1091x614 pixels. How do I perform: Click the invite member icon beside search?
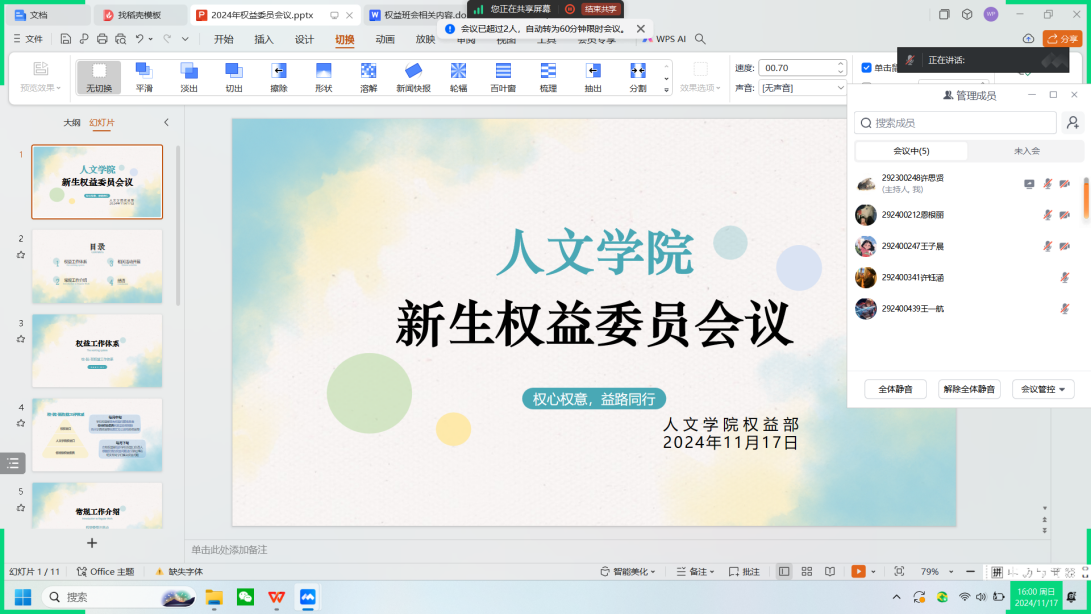click(1072, 123)
